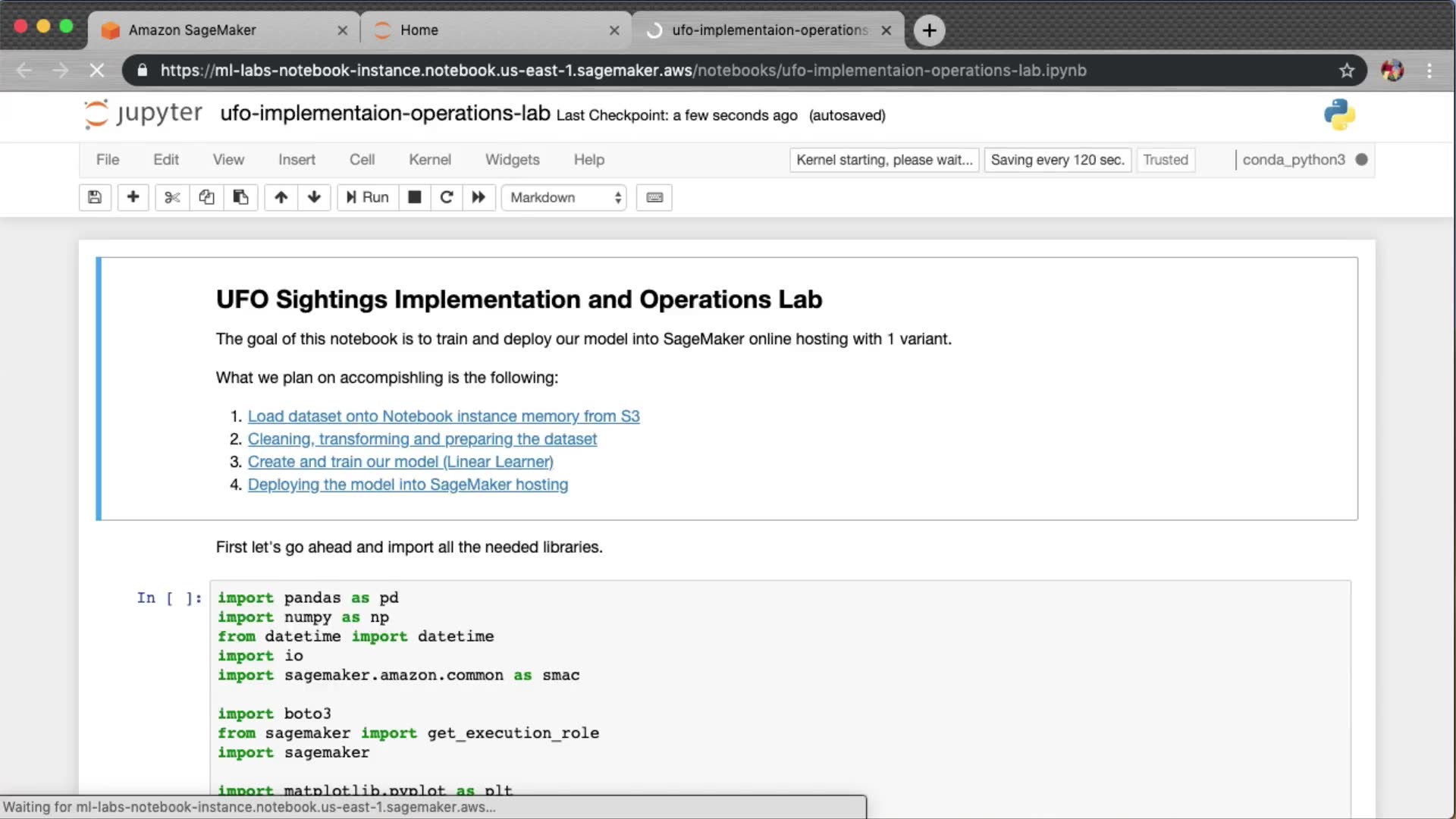Click the notebook title to rename

pos(384,114)
